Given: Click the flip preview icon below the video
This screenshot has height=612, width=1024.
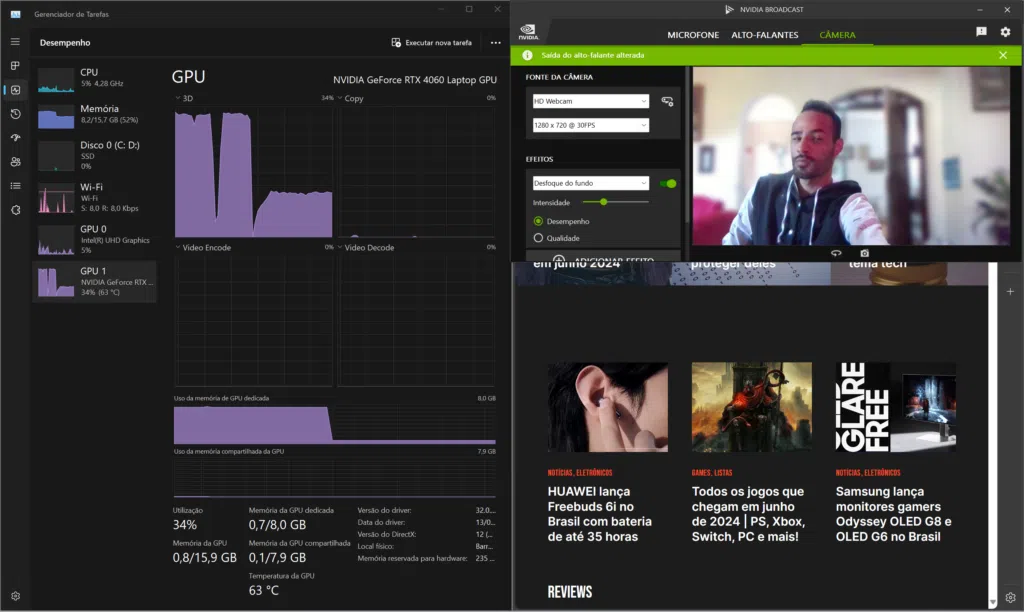Looking at the screenshot, I should click(836, 254).
